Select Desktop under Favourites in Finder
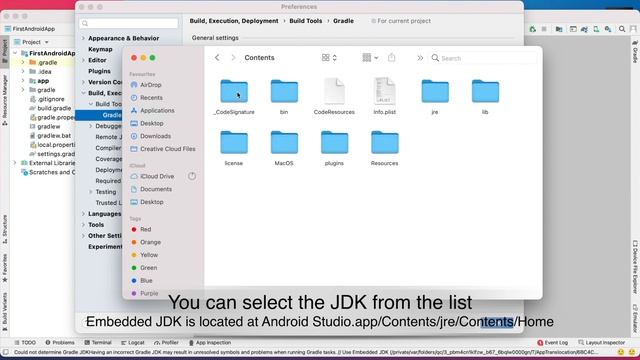Viewport: 640px width, 360px height. (x=147, y=123)
